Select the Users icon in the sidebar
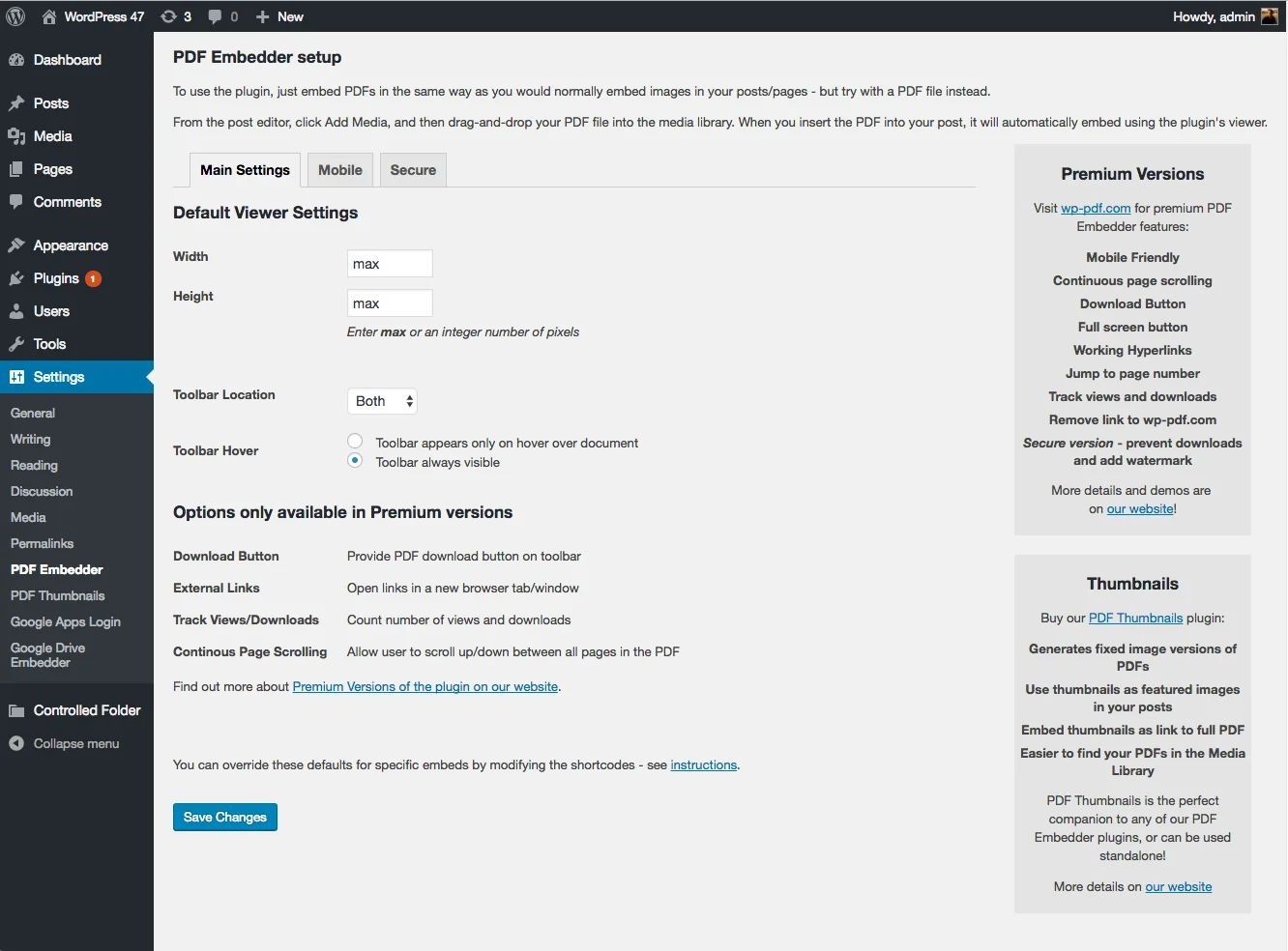The width and height of the screenshot is (1288, 951). [x=17, y=311]
